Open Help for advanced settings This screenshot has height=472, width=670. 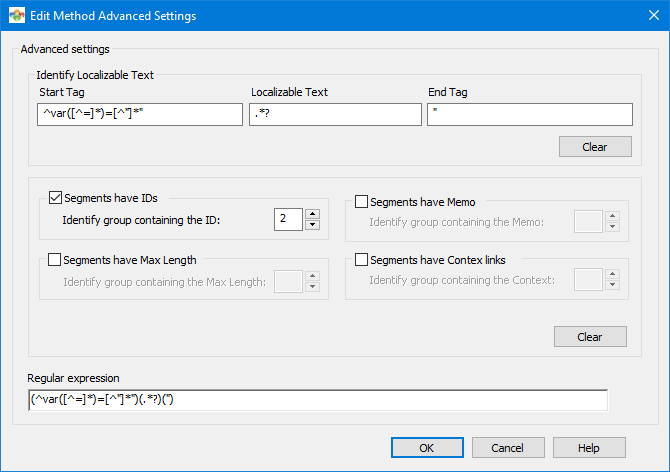[589, 448]
